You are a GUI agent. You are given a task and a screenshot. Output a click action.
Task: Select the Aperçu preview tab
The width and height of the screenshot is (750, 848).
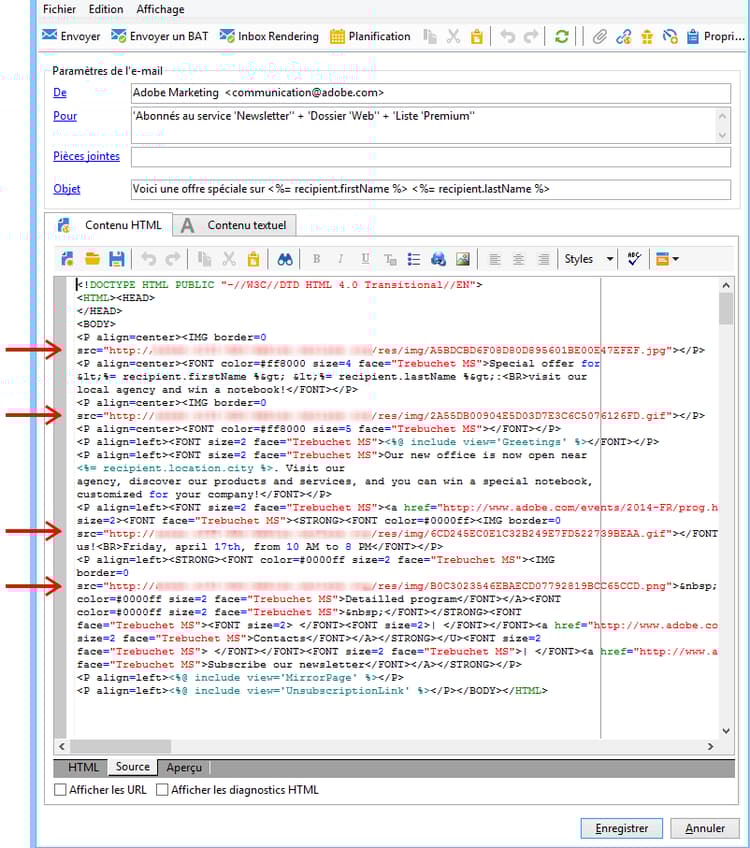(184, 767)
